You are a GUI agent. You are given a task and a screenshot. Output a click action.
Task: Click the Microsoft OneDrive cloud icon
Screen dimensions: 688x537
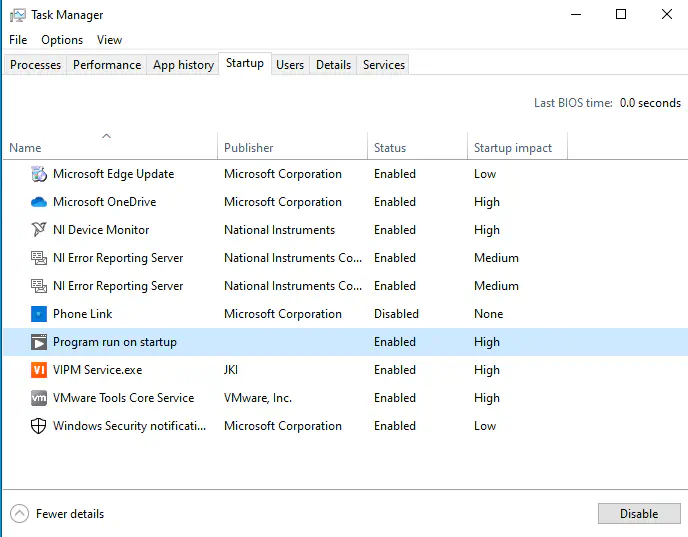tap(39, 202)
